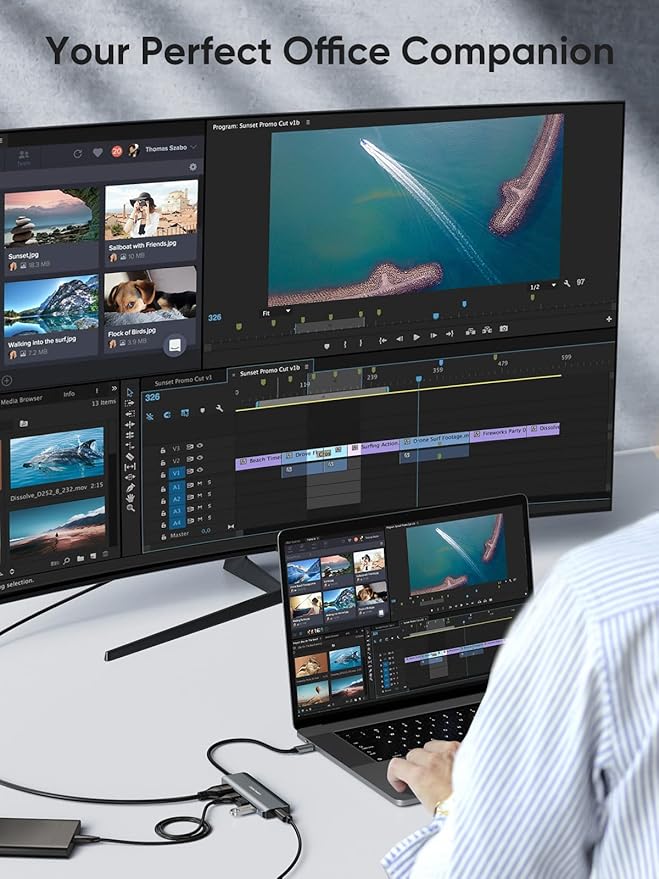Select the Selection arrow tool
The image size is (659, 879).
click(130, 391)
